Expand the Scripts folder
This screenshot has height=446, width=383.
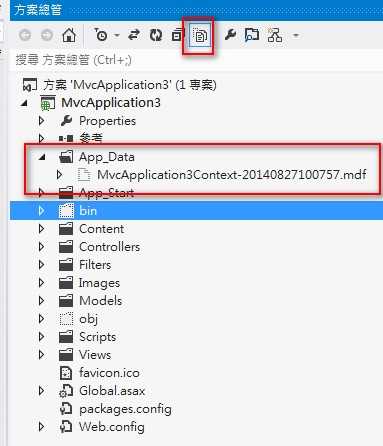pos(41,337)
